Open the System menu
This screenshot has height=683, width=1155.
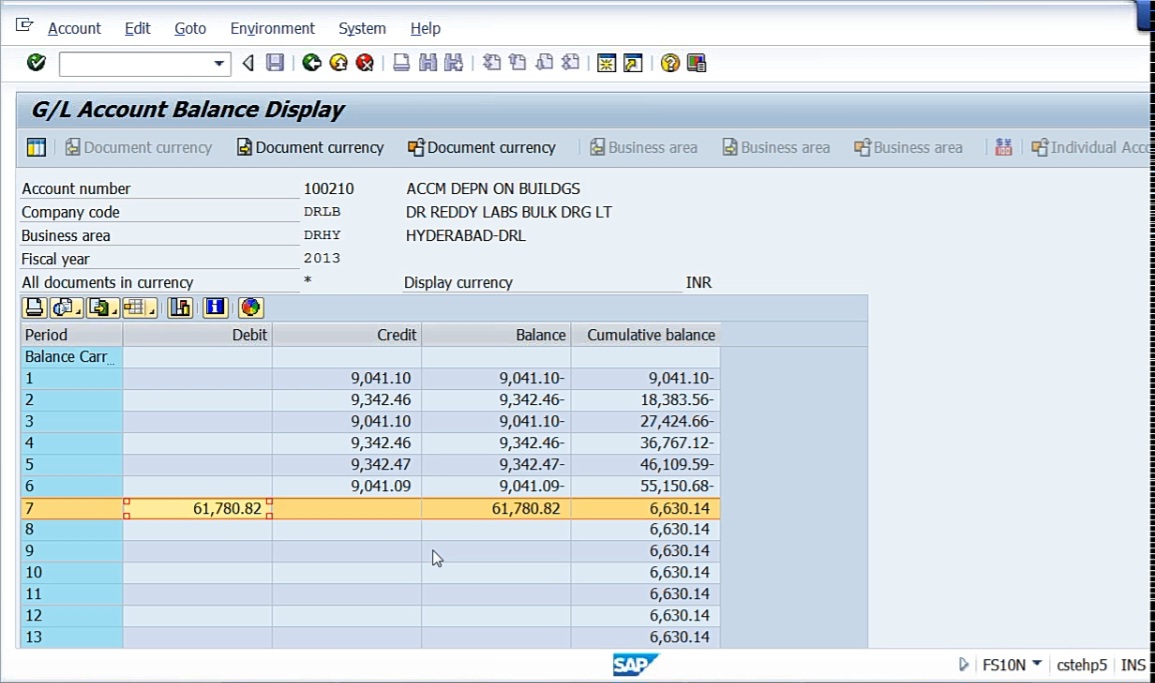[362, 28]
